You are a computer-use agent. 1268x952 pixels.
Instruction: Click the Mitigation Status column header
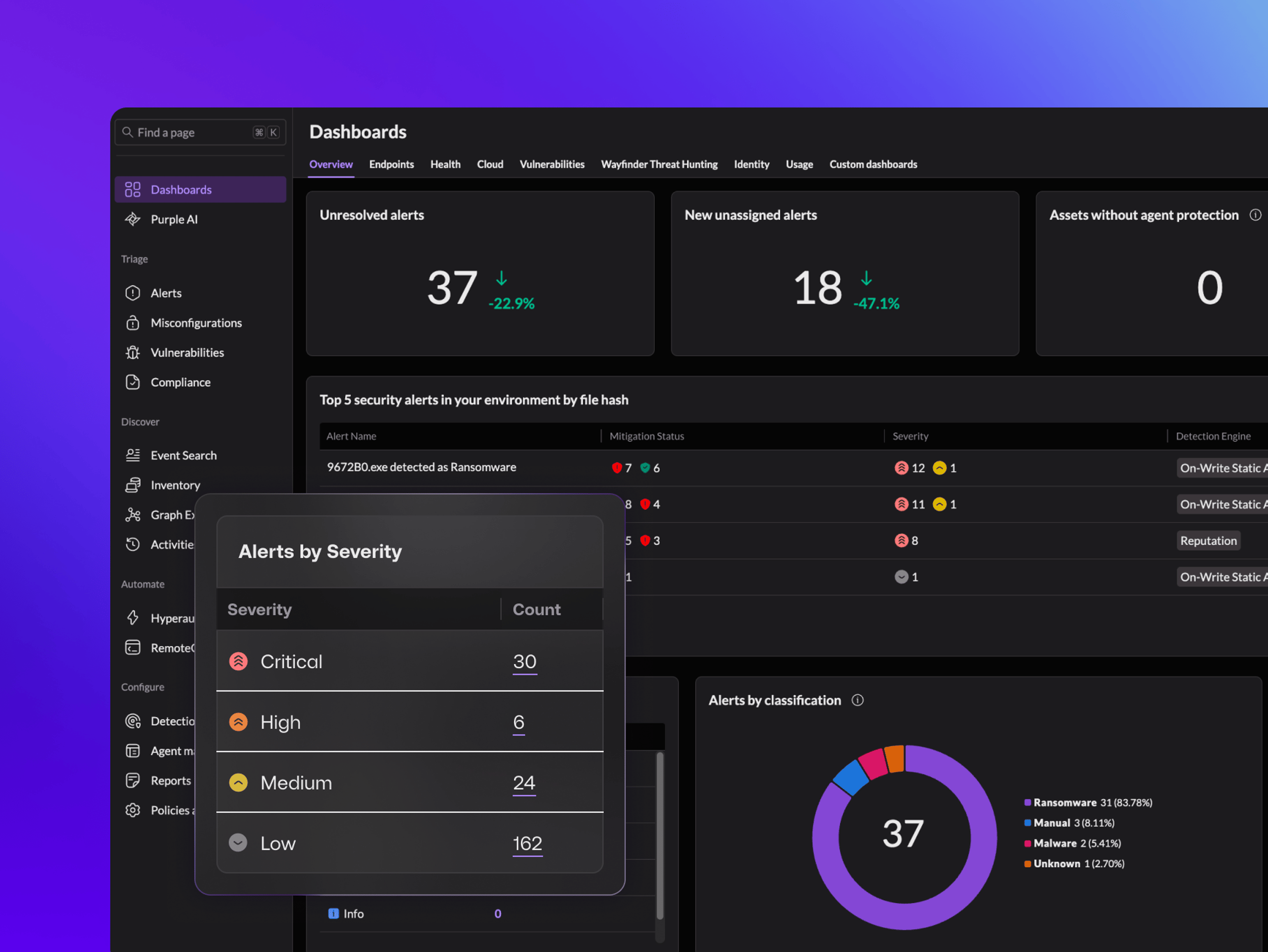tap(646, 437)
